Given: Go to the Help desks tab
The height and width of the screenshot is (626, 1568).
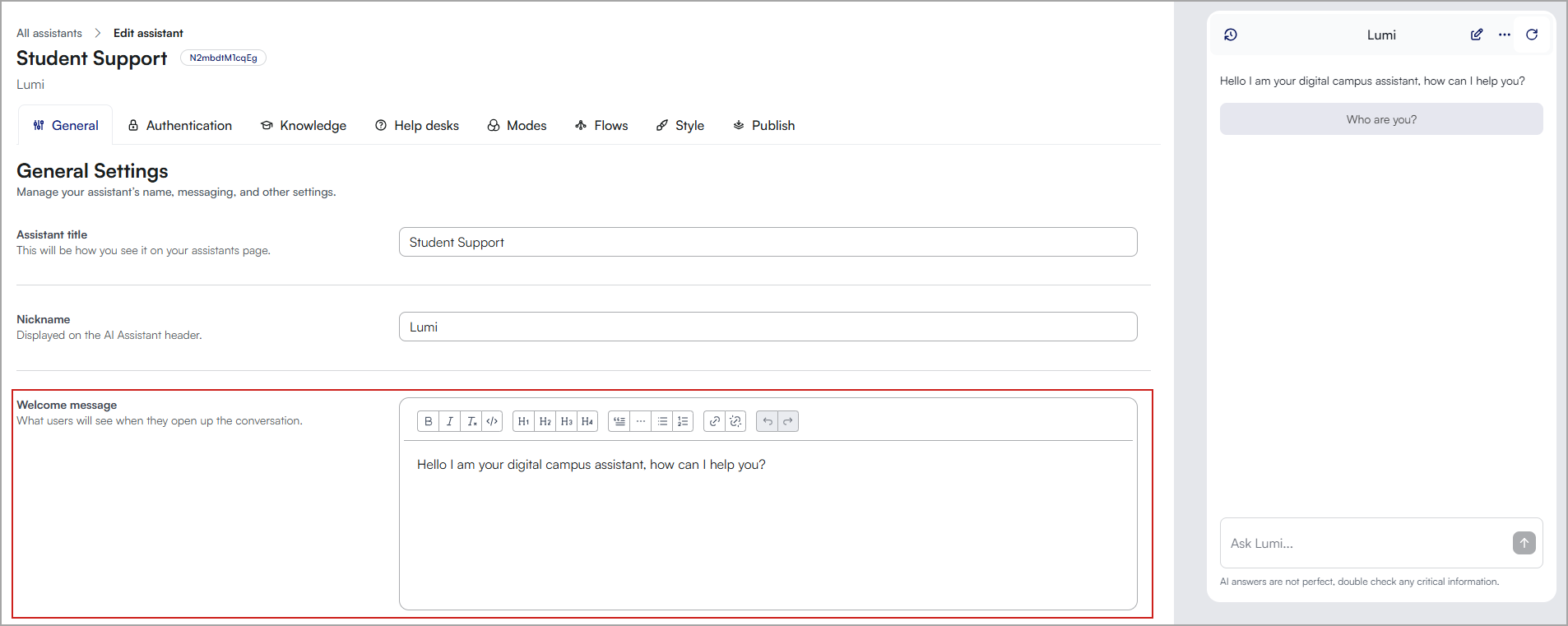Looking at the screenshot, I should [x=417, y=125].
